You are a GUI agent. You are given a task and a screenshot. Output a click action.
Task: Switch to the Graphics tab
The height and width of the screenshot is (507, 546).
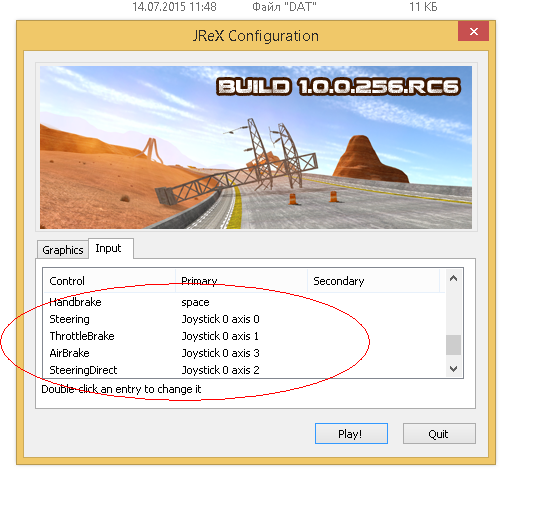63,250
